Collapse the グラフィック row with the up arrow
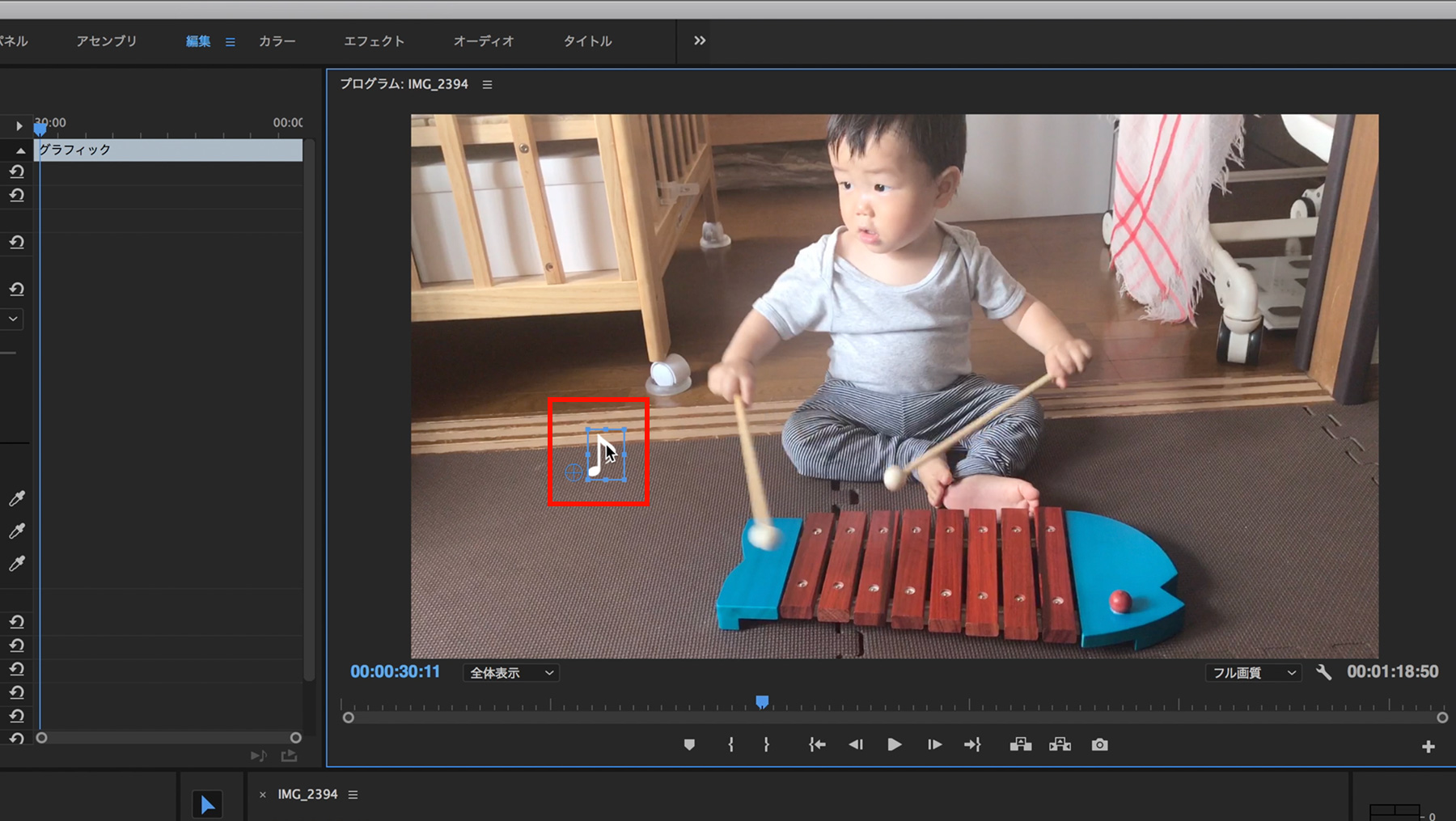Image resolution: width=1456 pixels, height=821 pixels. [x=20, y=150]
